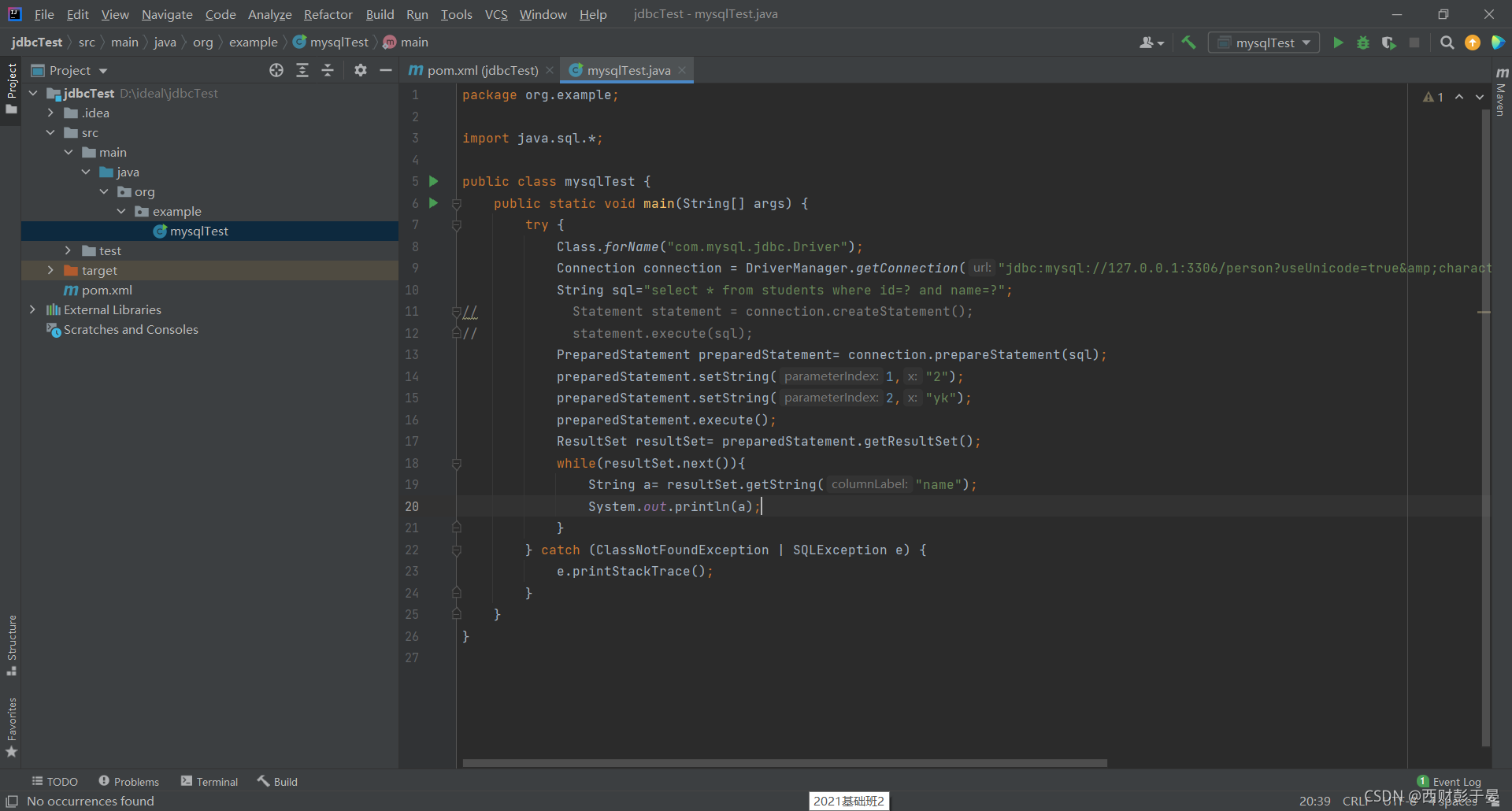Close the mysqlTest.java editor tab
Viewport: 1512px width, 811px height.
(682, 70)
